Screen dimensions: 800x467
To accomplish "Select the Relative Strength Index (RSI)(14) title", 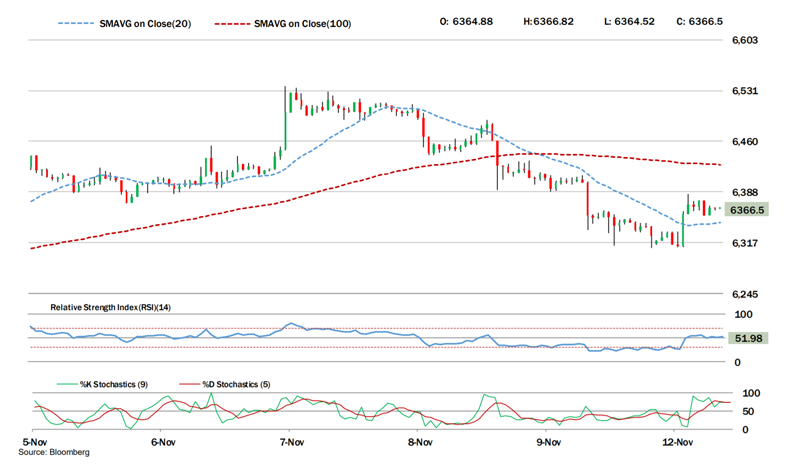I will 111,307.
